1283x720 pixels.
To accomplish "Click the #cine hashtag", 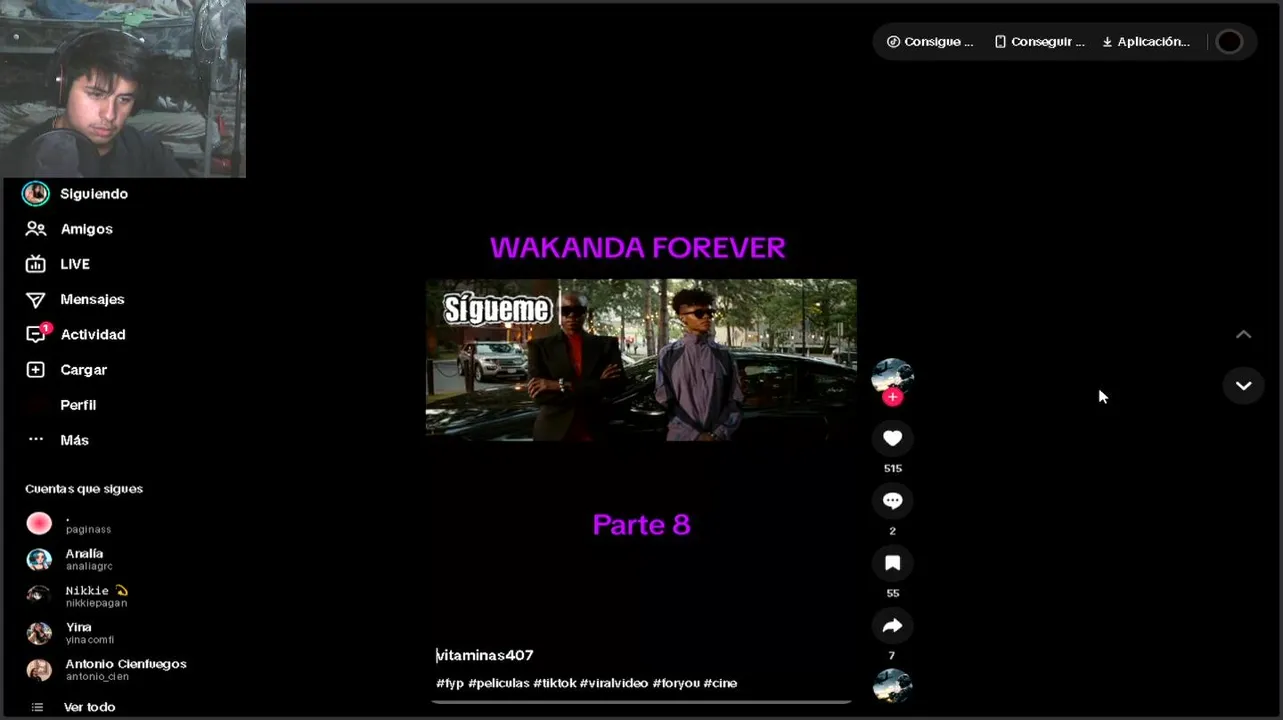I will [720, 683].
